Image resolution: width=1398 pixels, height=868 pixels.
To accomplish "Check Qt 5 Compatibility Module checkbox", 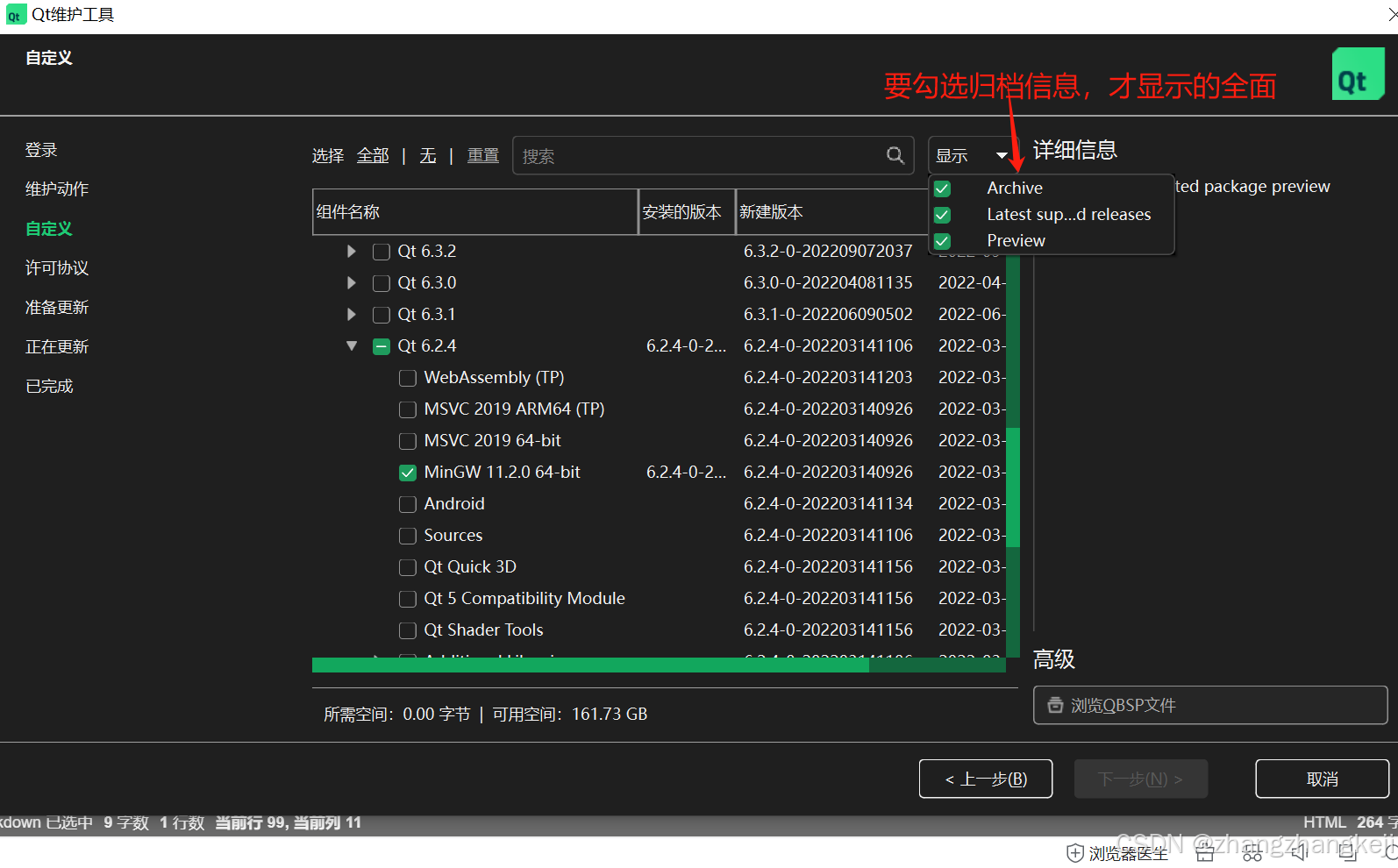I will click(x=408, y=599).
